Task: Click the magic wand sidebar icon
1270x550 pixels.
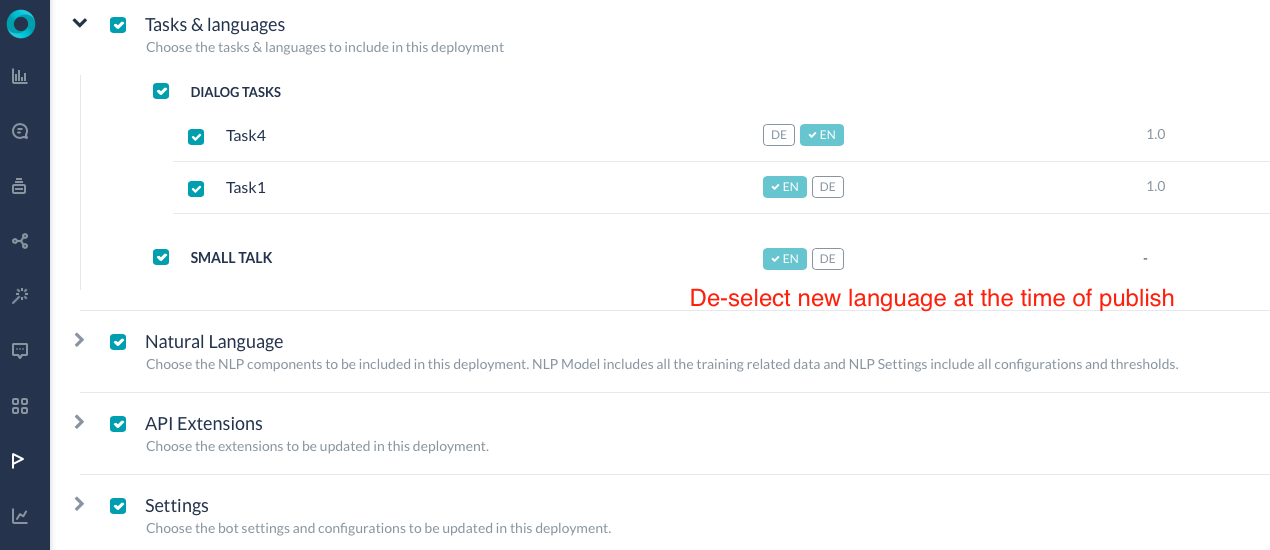Action: click(20, 295)
